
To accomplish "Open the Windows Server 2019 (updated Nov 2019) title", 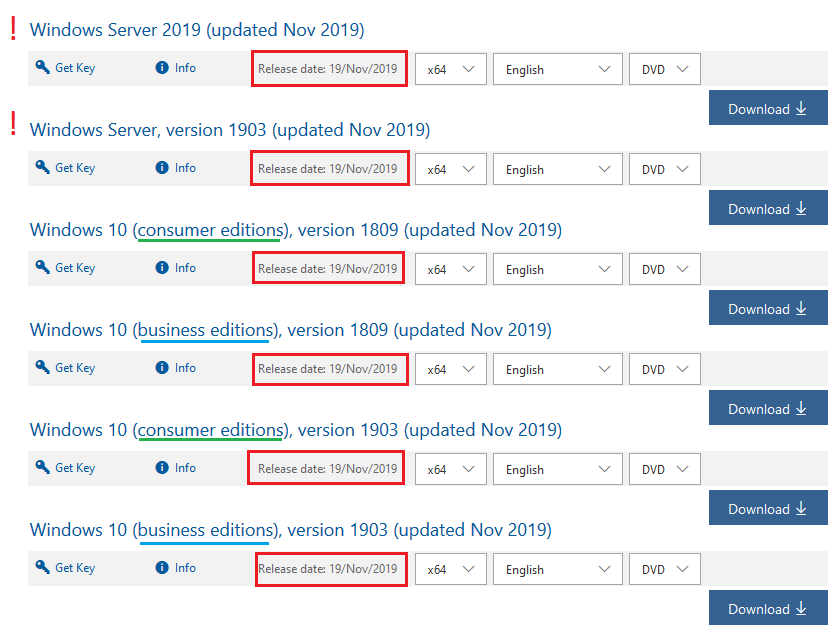I will [x=197, y=30].
